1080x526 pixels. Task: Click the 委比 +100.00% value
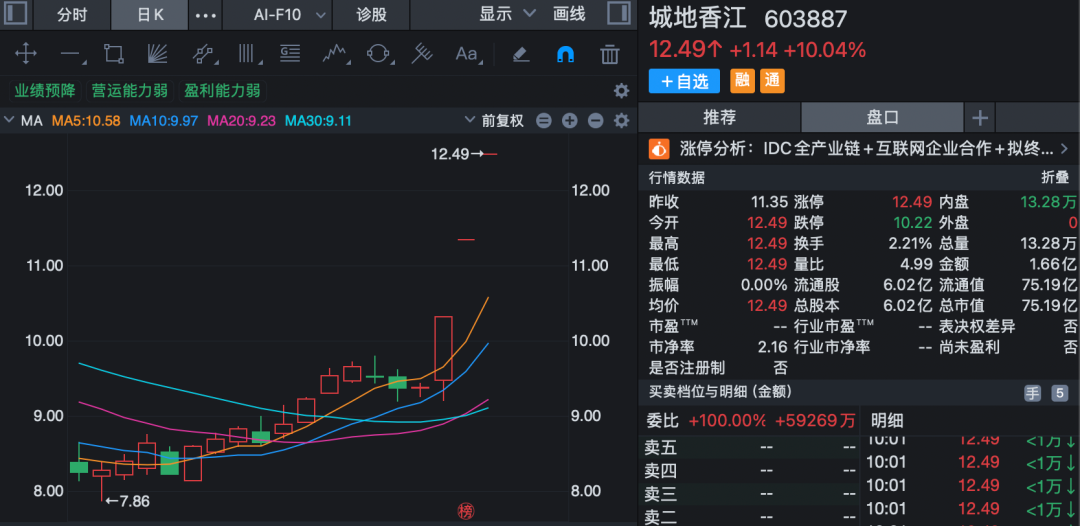pyautogui.click(x=727, y=421)
